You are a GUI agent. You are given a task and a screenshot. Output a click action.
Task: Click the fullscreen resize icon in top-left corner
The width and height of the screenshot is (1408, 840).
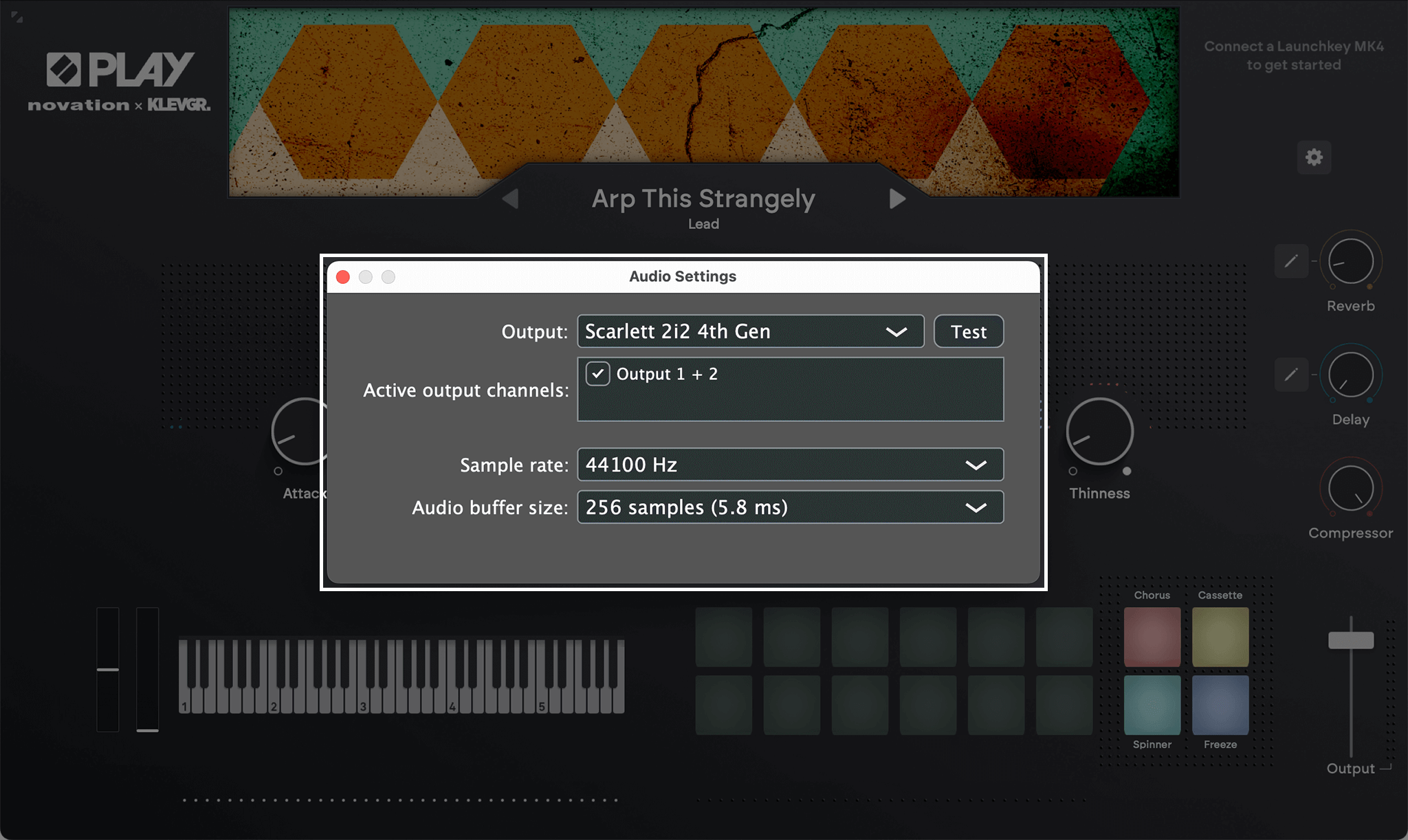click(17, 17)
